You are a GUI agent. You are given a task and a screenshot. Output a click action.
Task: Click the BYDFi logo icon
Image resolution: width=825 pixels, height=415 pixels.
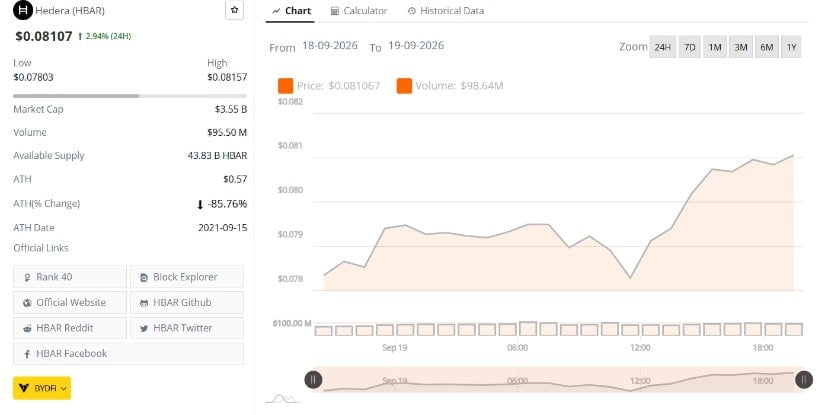(24, 388)
